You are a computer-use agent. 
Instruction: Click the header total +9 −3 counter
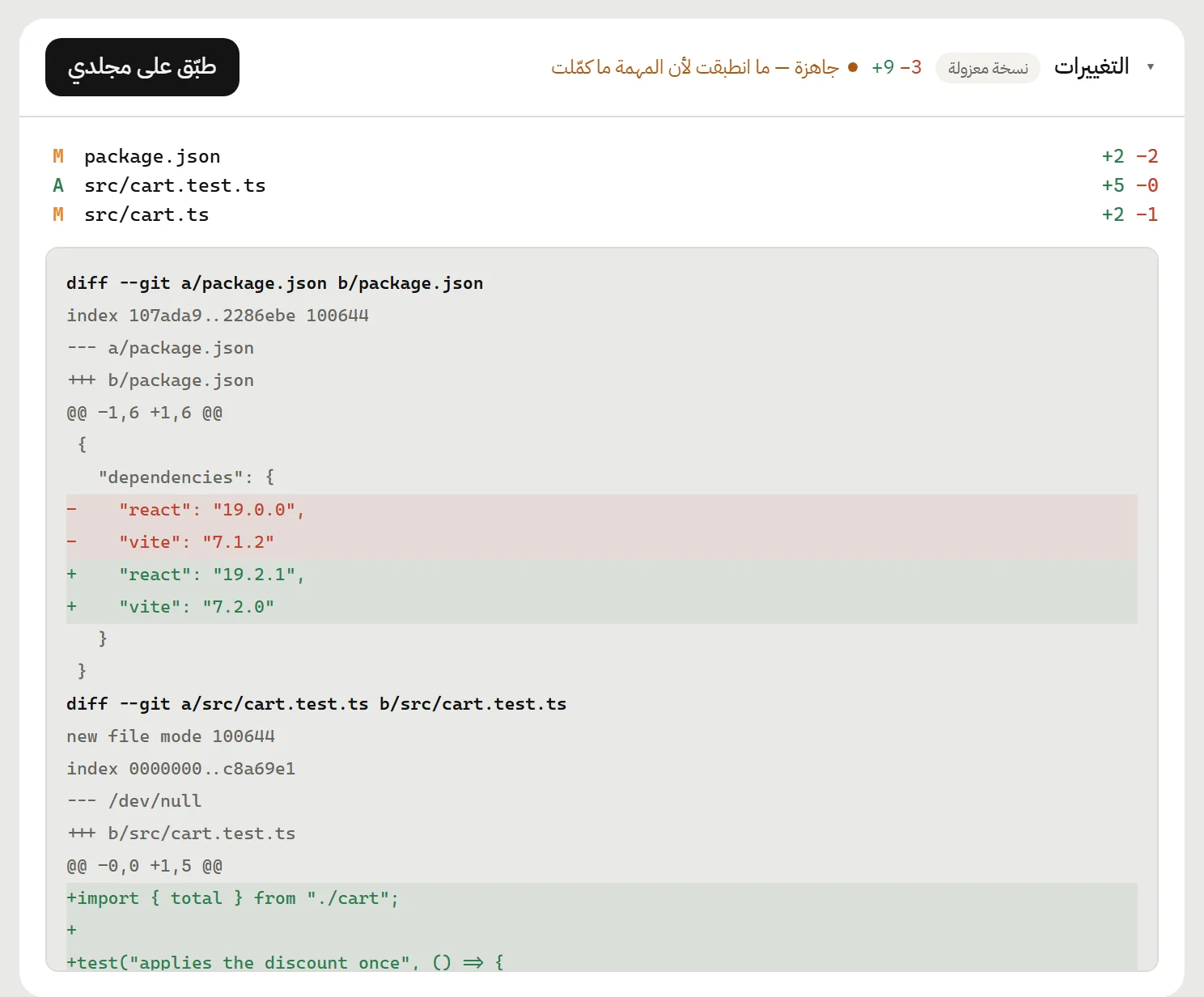(897, 67)
